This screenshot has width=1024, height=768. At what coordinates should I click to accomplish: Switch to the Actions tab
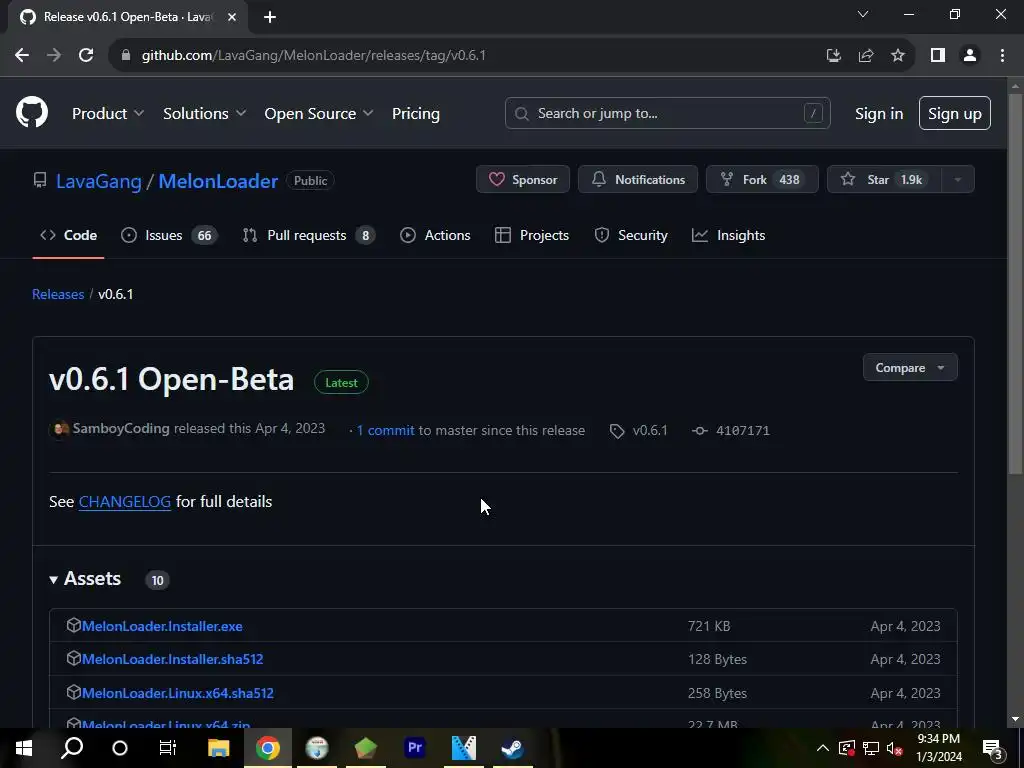435,235
